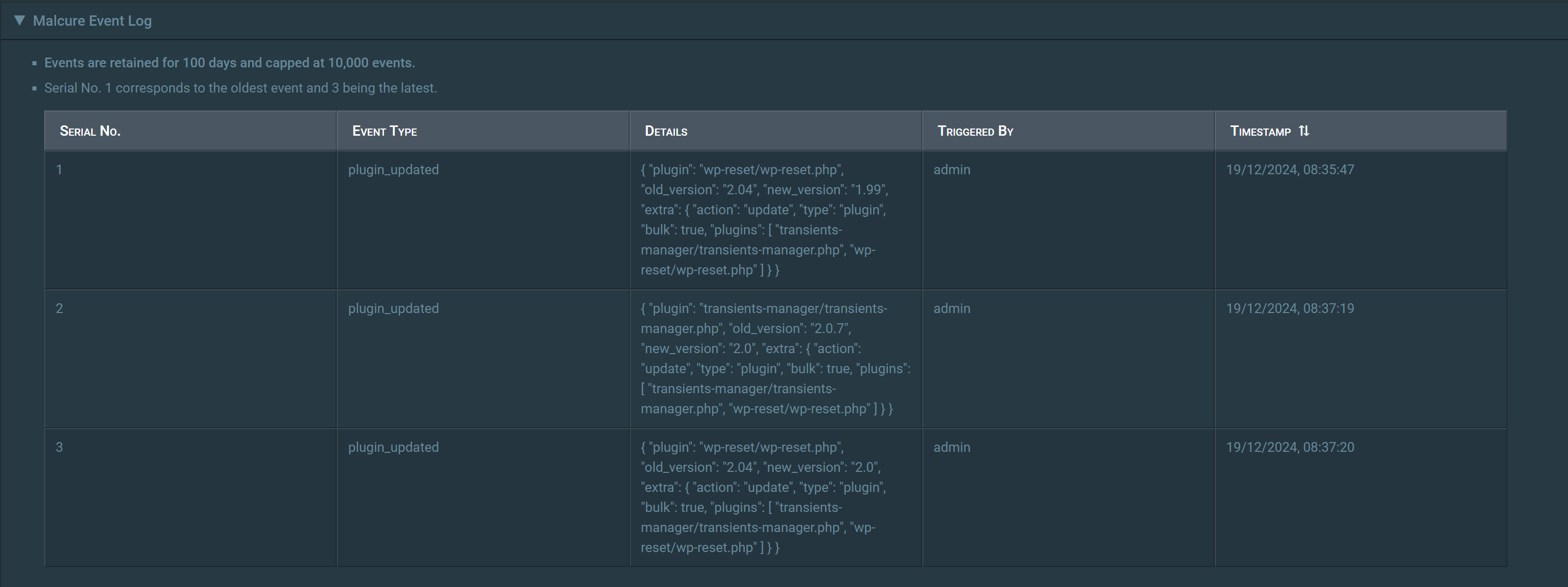The height and width of the screenshot is (587, 1568).
Task: Collapse the Malcure Event Log triangle
Action: pyautogui.click(x=20, y=20)
